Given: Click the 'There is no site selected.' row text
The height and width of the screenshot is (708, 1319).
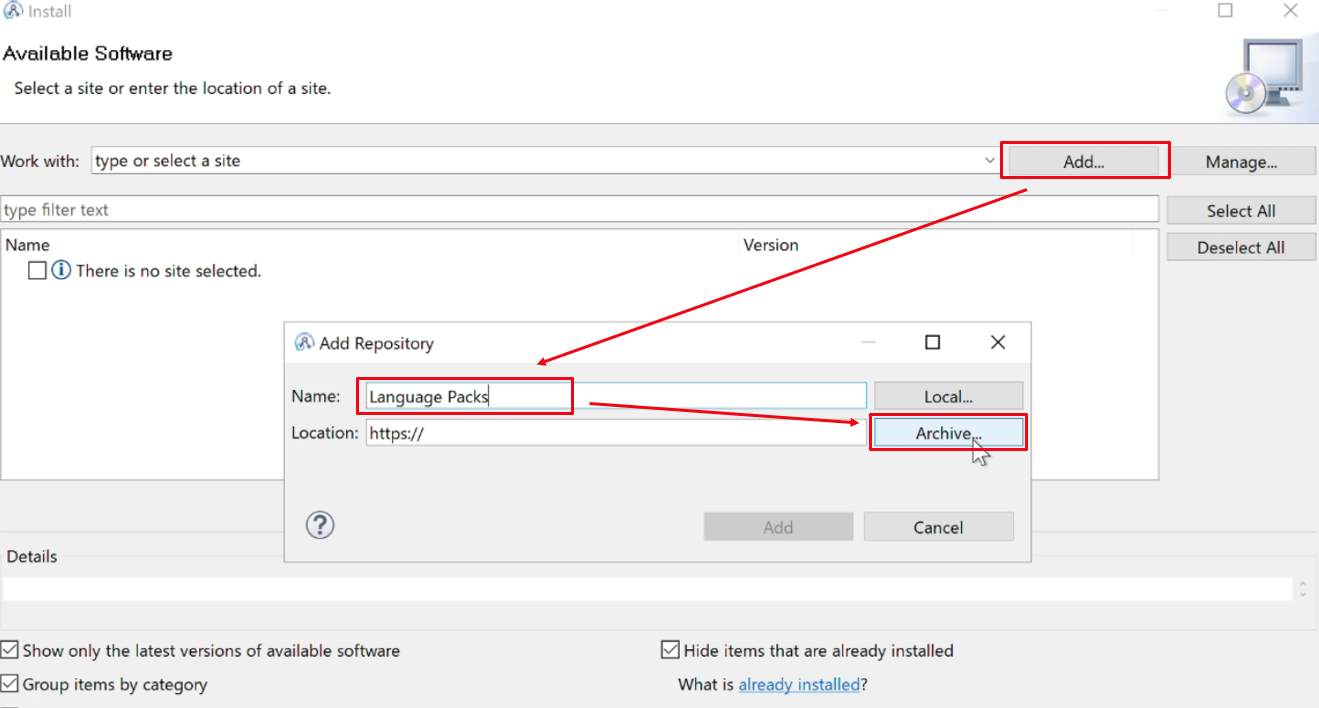Looking at the screenshot, I should pyautogui.click(x=169, y=270).
